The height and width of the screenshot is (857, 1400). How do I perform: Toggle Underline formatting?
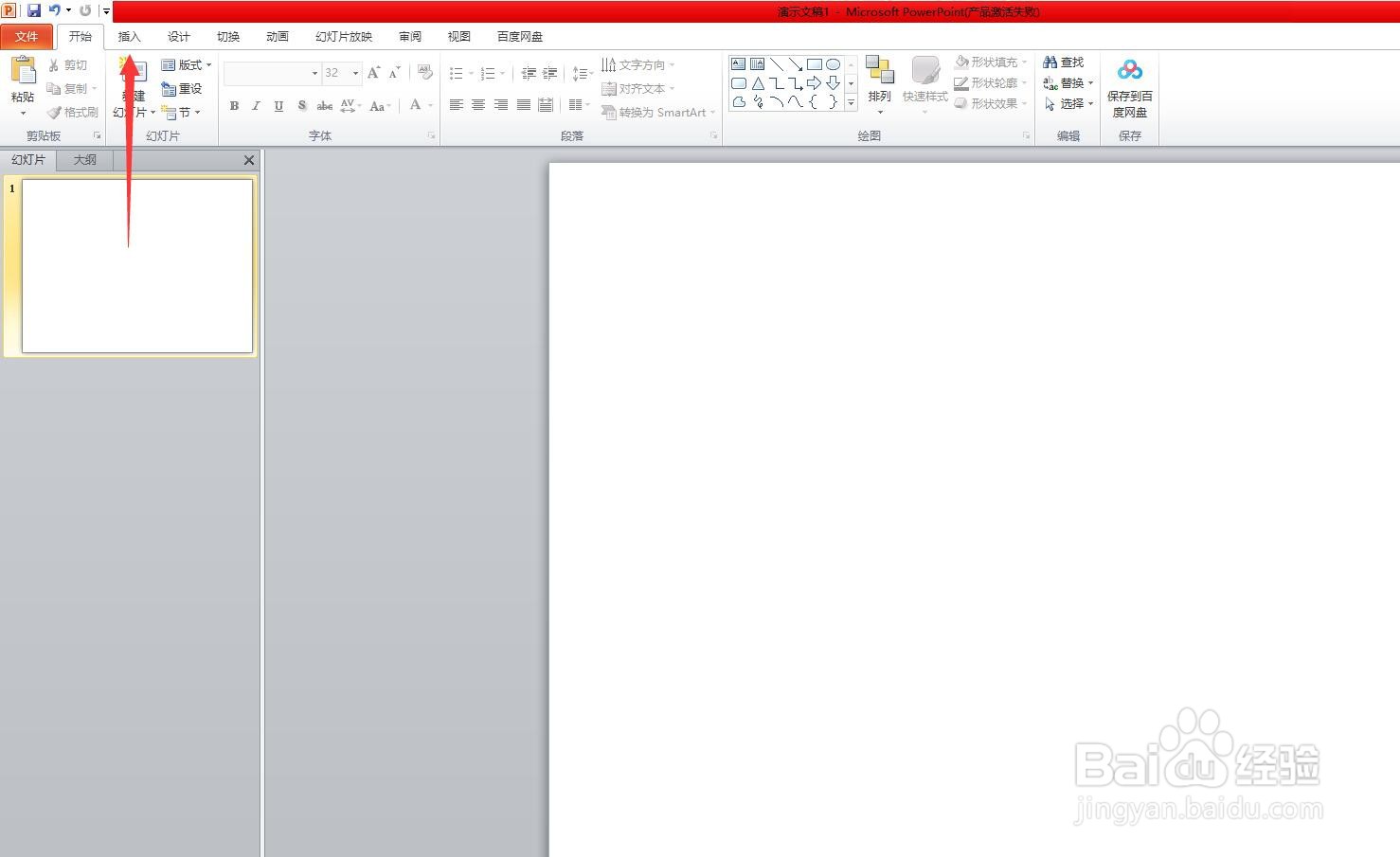(278, 106)
